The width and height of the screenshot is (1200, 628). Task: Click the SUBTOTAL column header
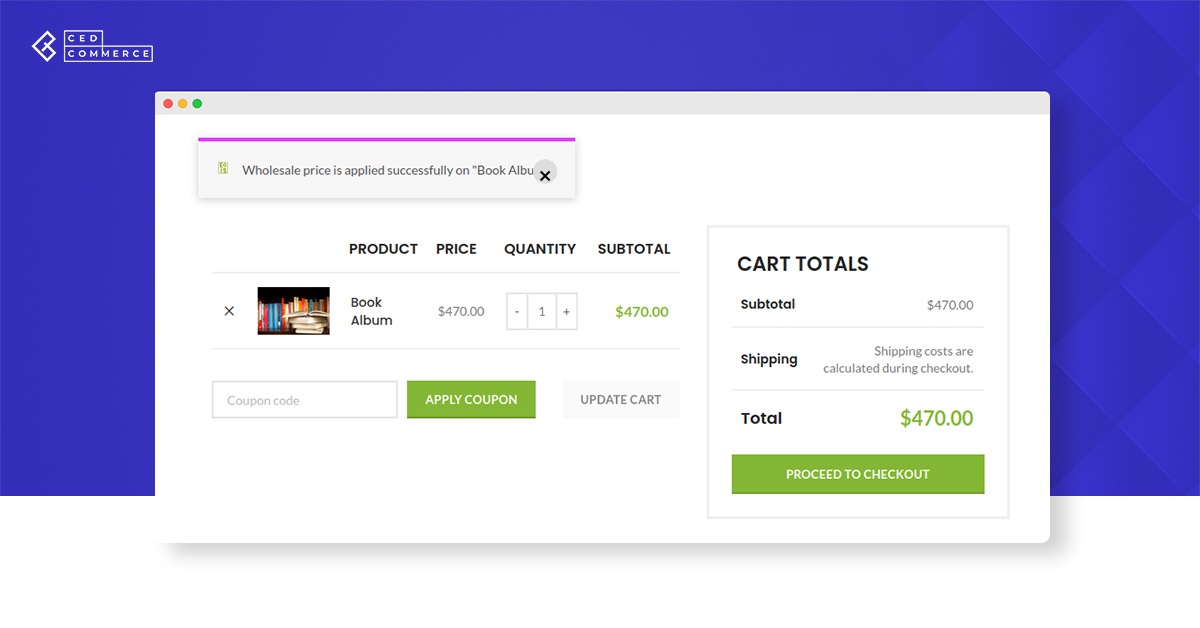pos(634,249)
